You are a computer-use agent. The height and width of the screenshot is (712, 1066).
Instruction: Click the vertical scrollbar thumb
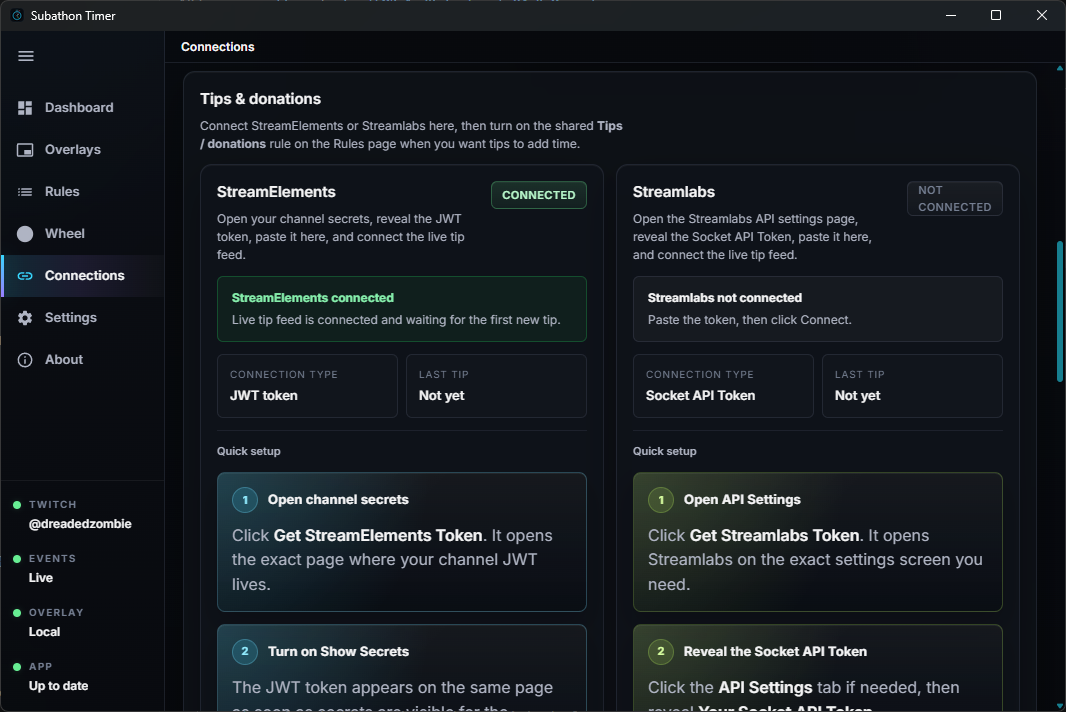click(1059, 311)
